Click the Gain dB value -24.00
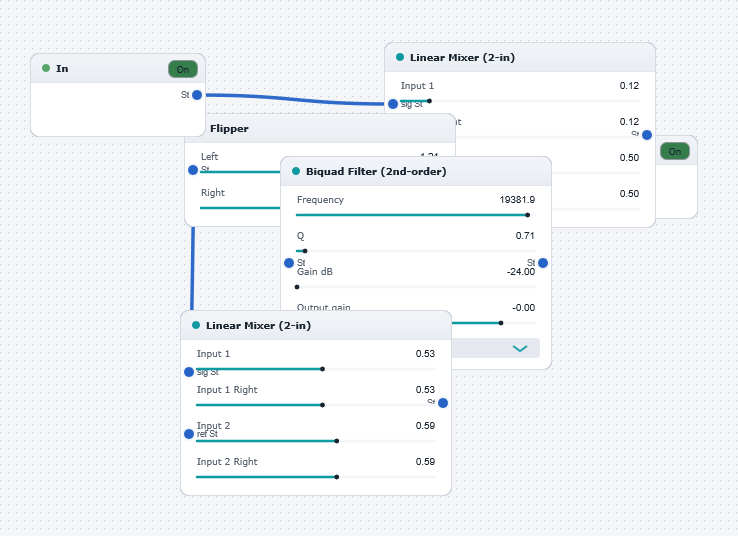 pyautogui.click(x=521, y=272)
